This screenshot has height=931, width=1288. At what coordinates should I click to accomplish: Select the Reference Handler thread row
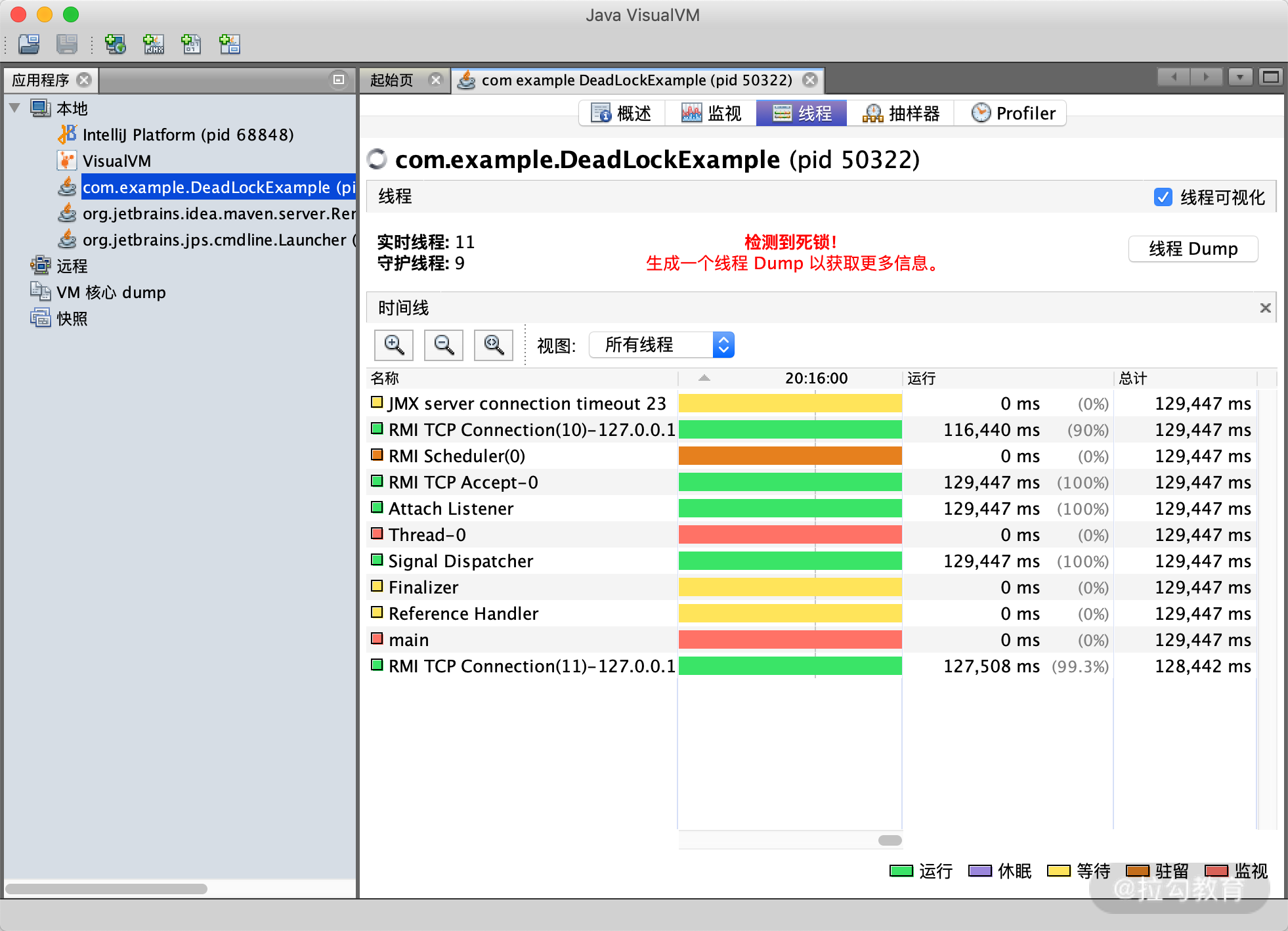[811, 613]
